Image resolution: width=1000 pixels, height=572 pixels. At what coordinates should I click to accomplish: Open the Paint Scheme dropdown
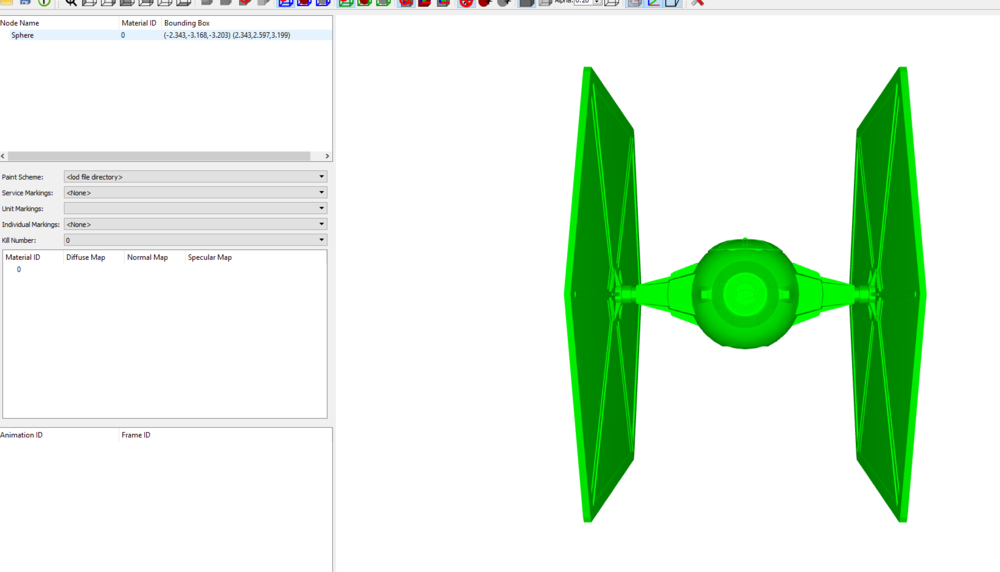point(195,177)
